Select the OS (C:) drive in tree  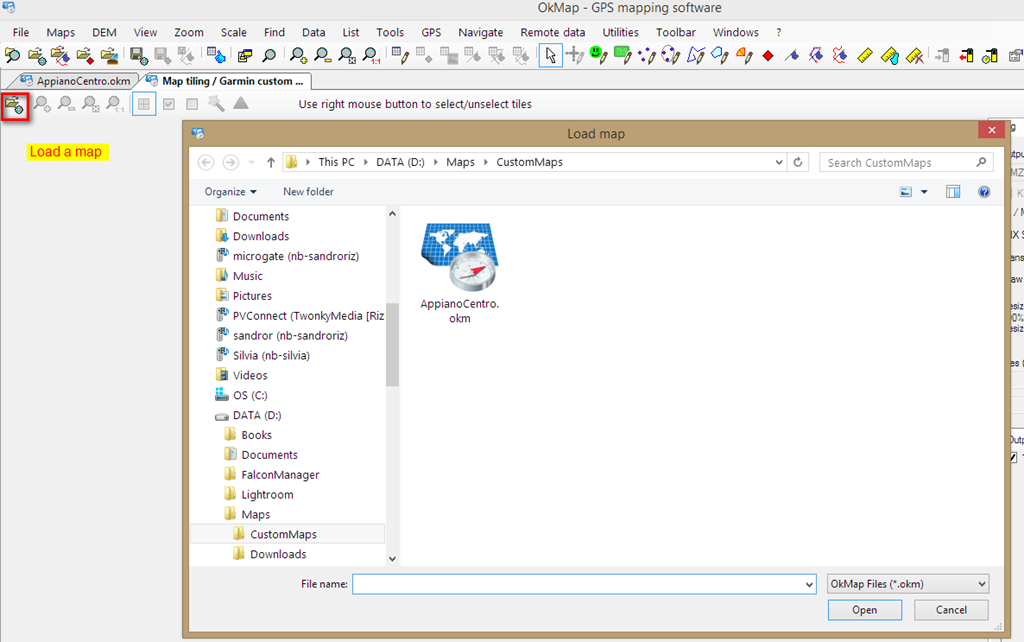click(x=250, y=395)
